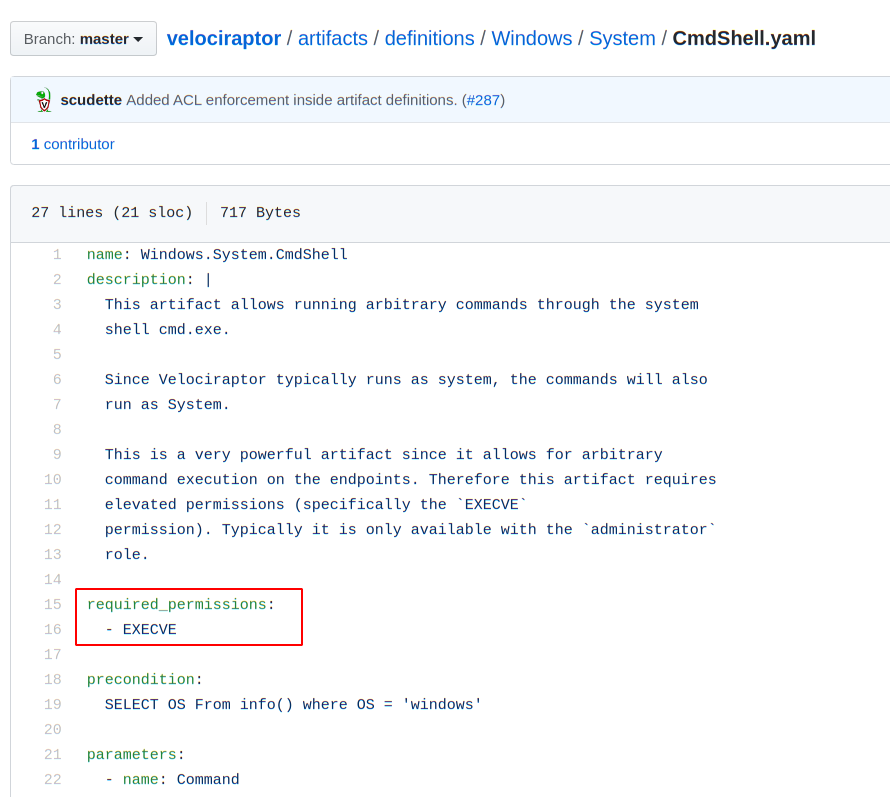890x797 pixels.
Task: Click the EXECVE permission value
Action: pyautogui.click(x=149, y=630)
